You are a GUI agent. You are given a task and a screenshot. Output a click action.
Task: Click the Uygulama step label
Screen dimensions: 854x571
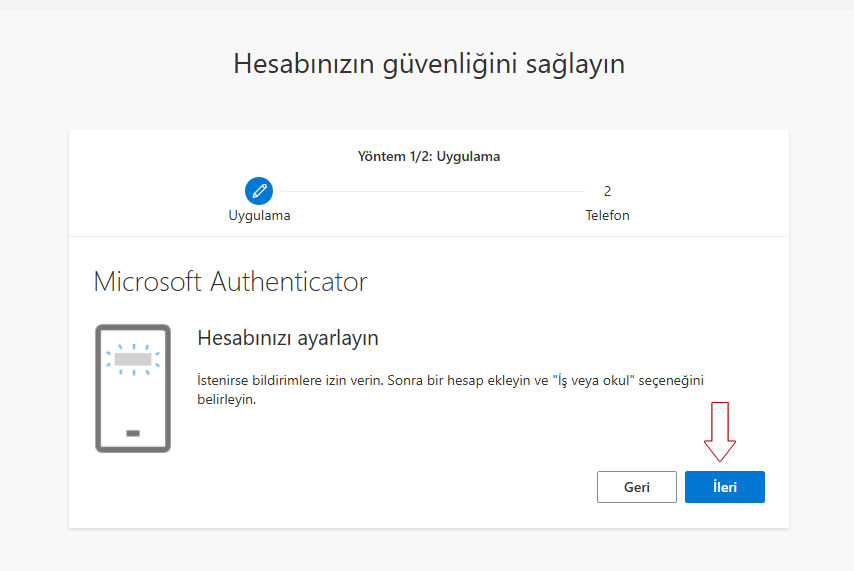coord(259,216)
